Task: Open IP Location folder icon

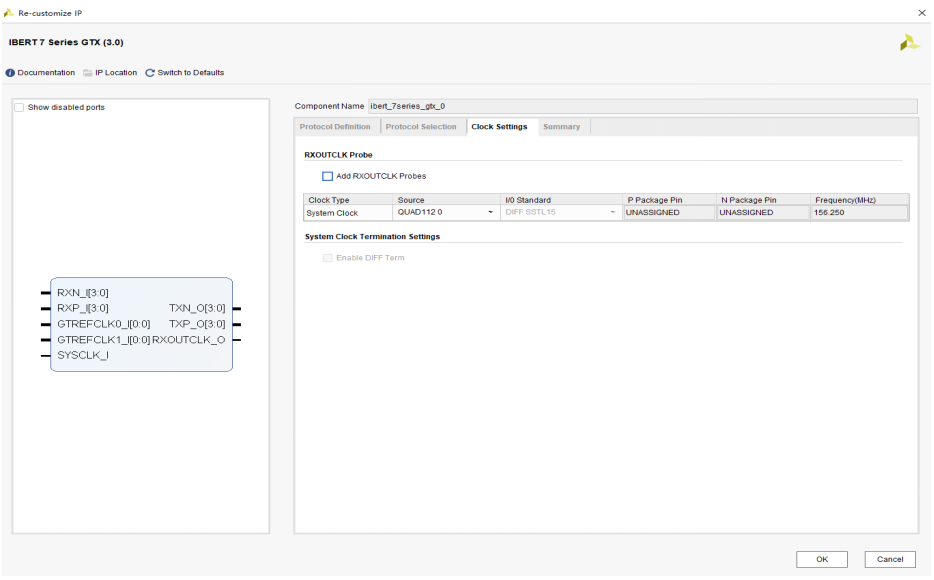Action: point(88,73)
